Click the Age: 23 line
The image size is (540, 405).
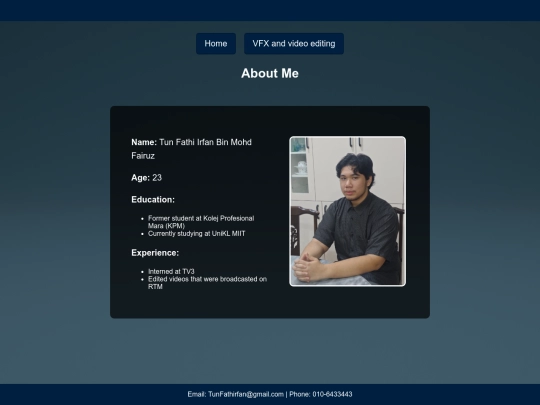[x=146, y=178]
